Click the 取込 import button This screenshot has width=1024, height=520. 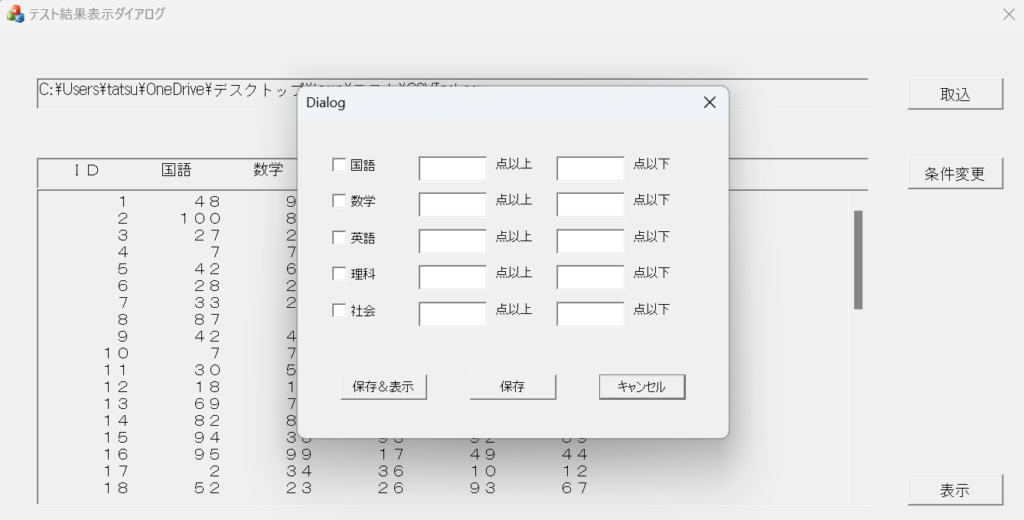(955, 94)
